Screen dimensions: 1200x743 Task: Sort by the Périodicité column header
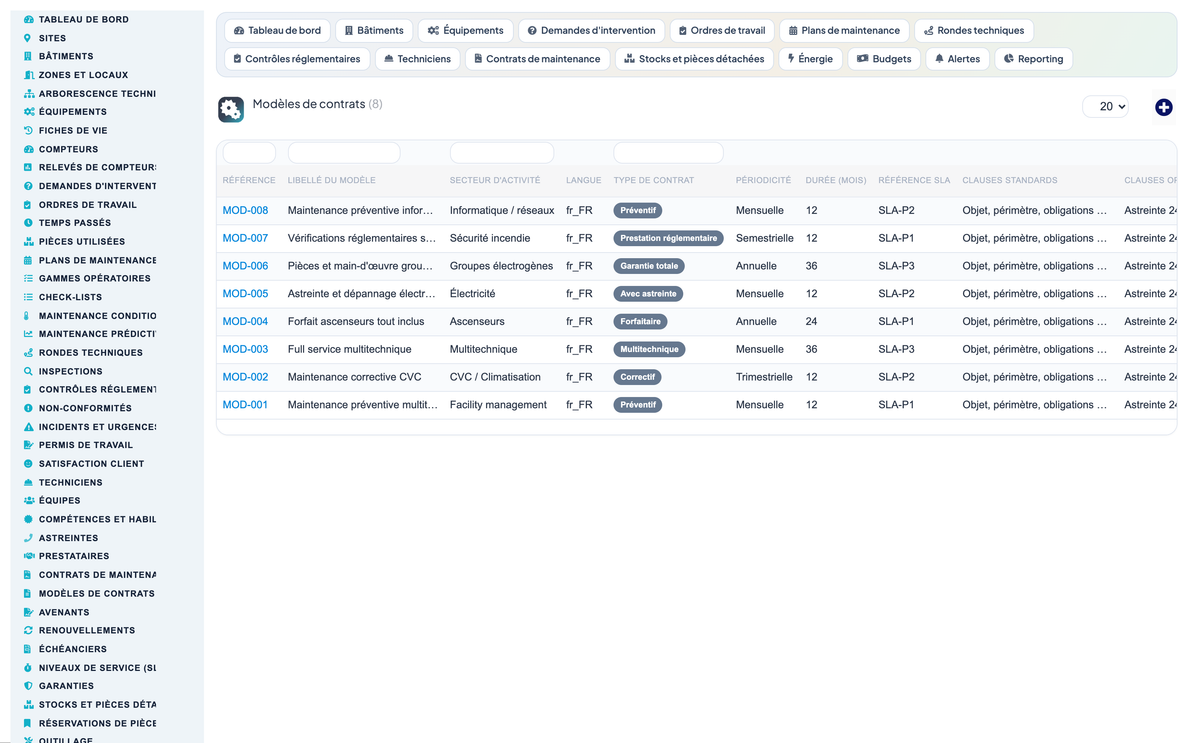coord(763,181)
